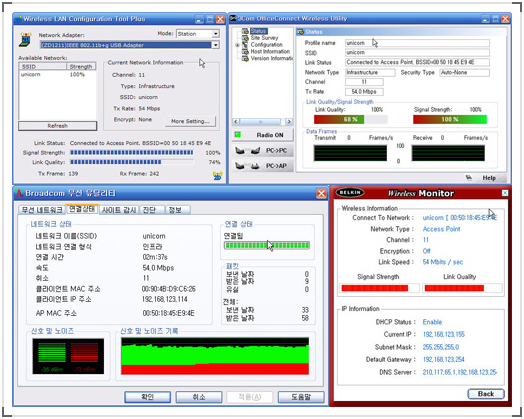The width and height of the screenshot is (524, 419).
Task: Select the Status tree item icon
Action: click(x=245, y=31)
